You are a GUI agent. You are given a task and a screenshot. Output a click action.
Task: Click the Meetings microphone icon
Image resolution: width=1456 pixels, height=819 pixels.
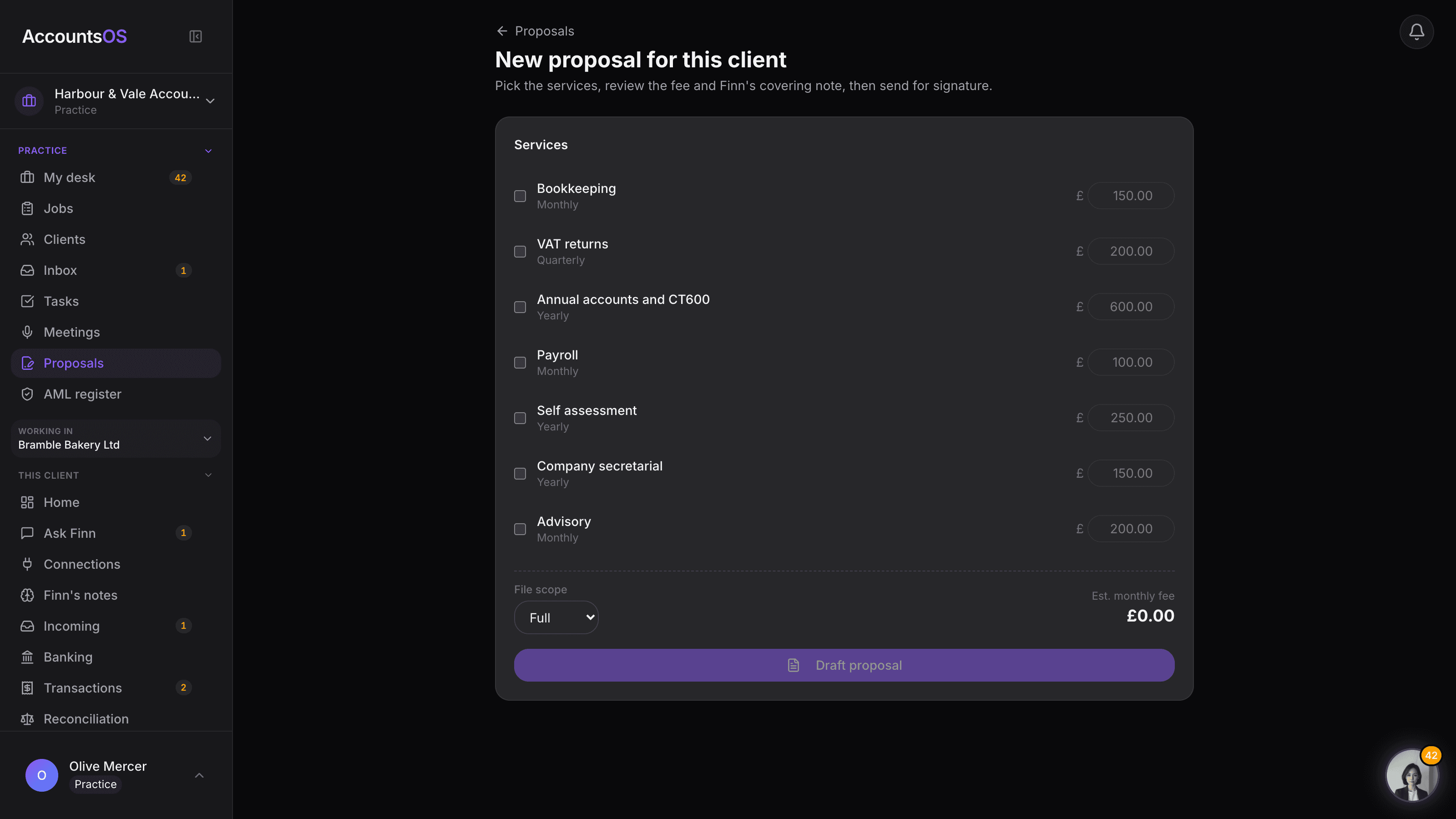27,332
